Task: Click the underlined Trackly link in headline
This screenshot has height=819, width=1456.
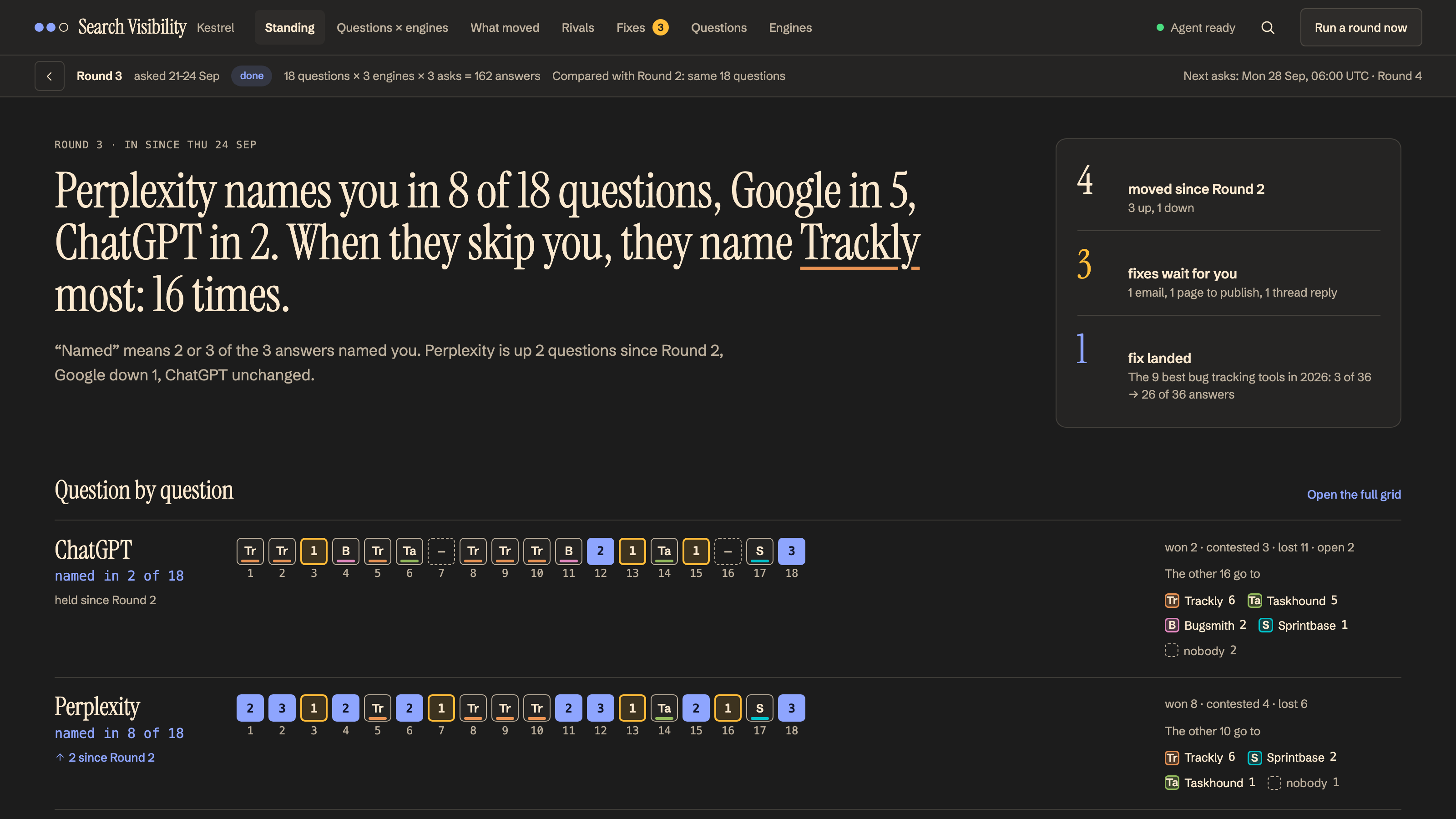Action: click(x=859, y=244)
